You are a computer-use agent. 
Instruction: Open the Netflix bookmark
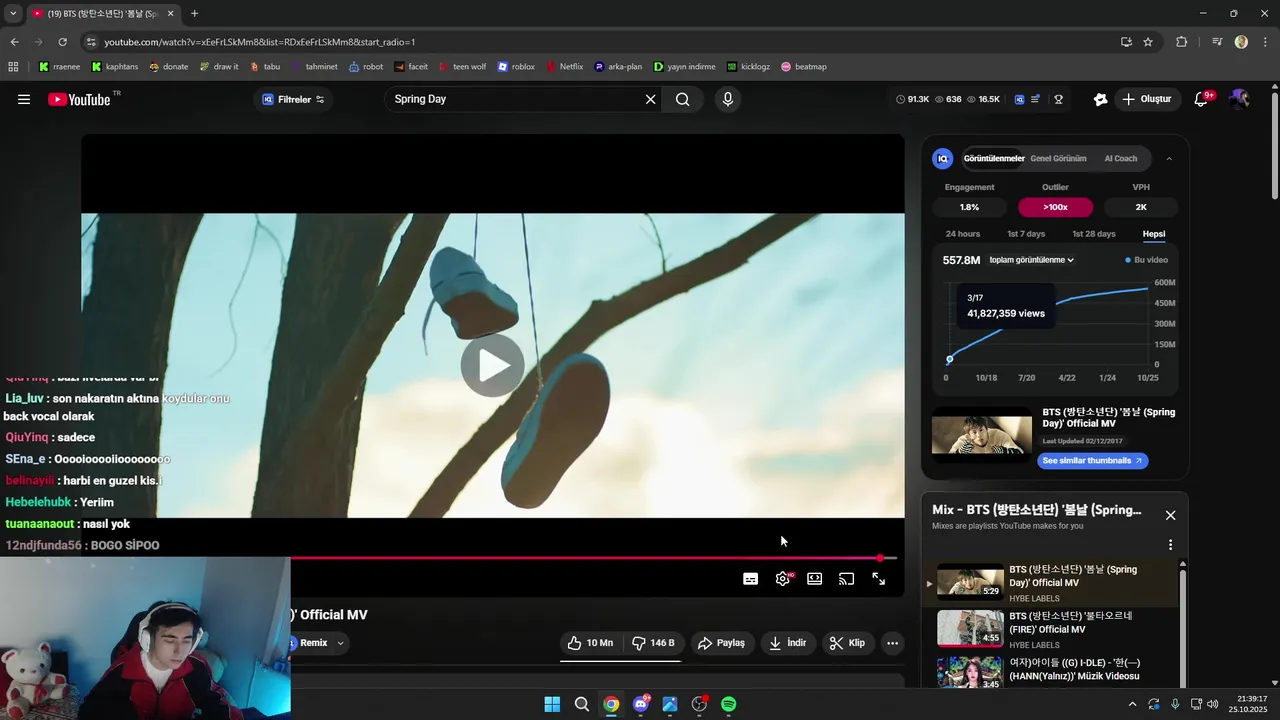(x=564, y=67)
